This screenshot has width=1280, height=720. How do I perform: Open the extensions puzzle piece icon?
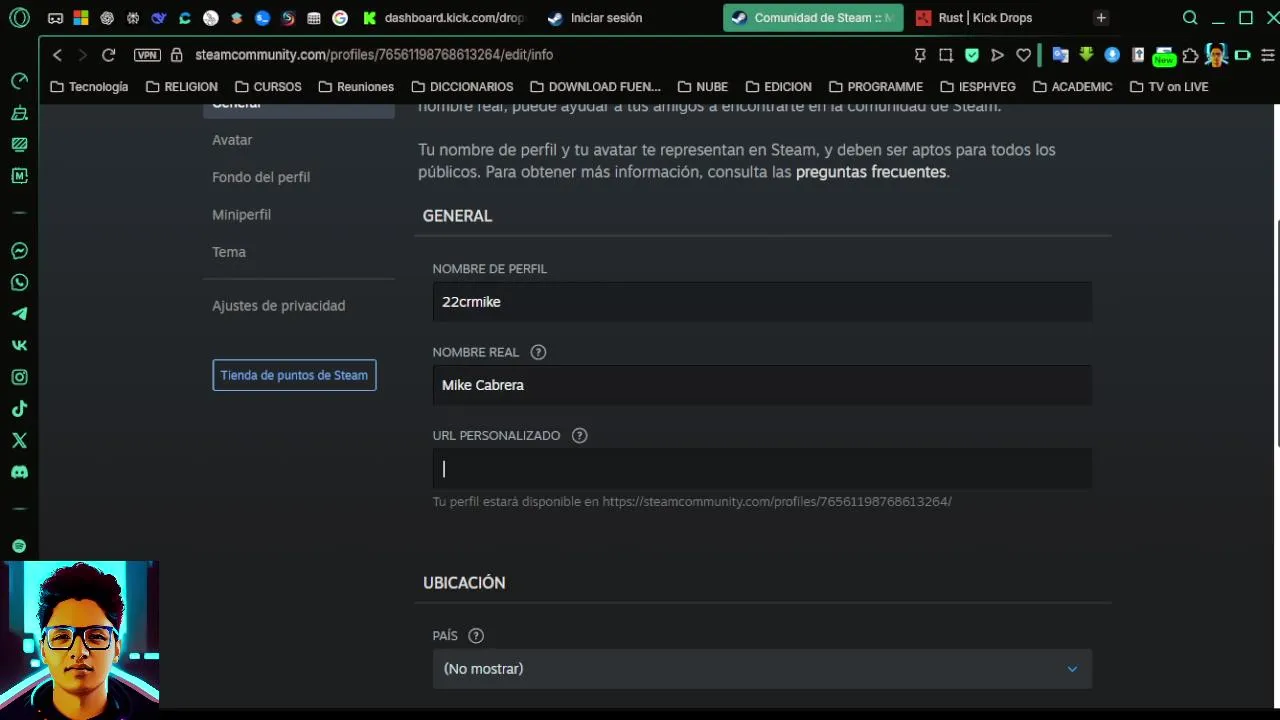[1190, 55]
